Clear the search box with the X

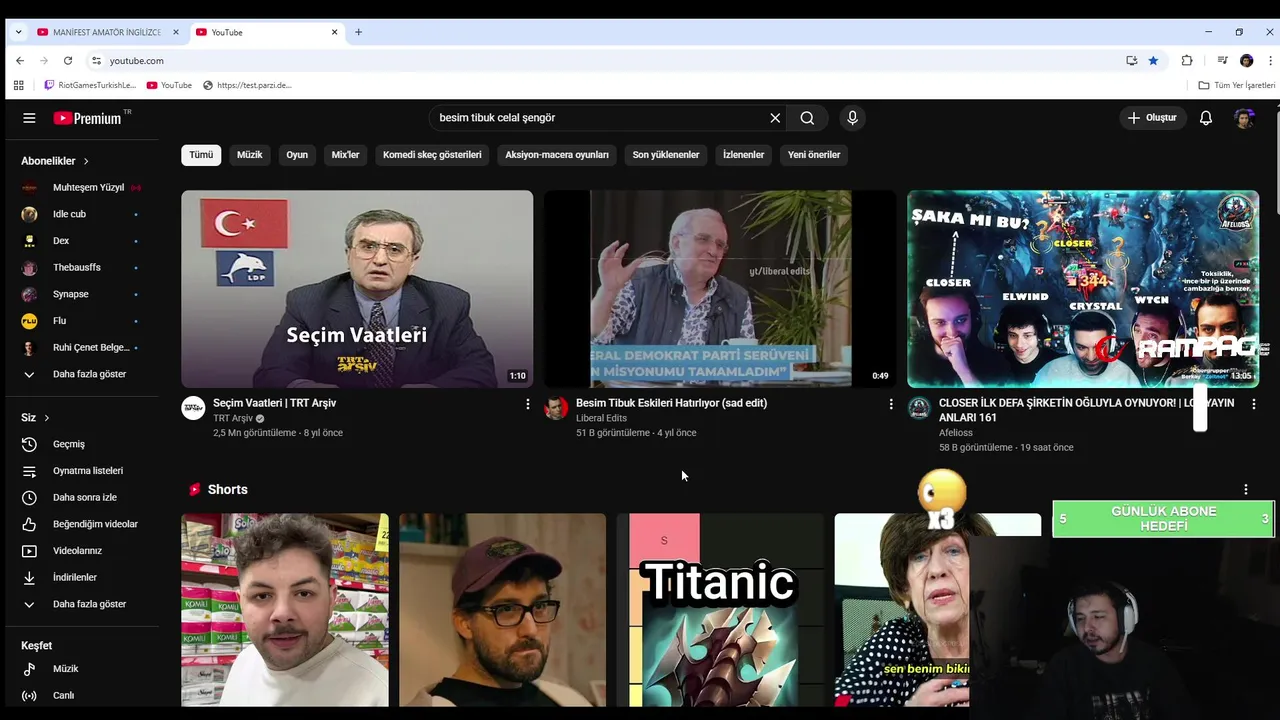(775, 118)
